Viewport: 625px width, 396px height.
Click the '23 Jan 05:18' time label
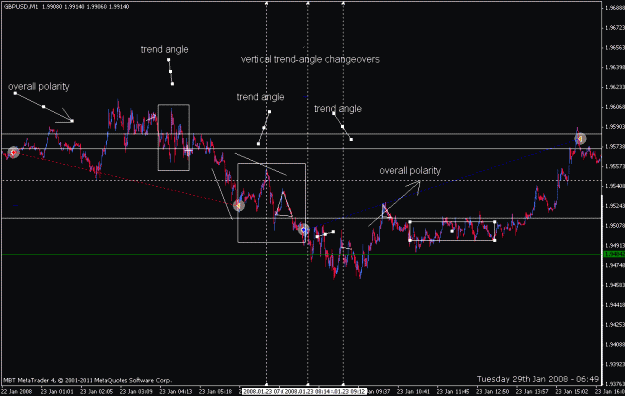(215, 392)
